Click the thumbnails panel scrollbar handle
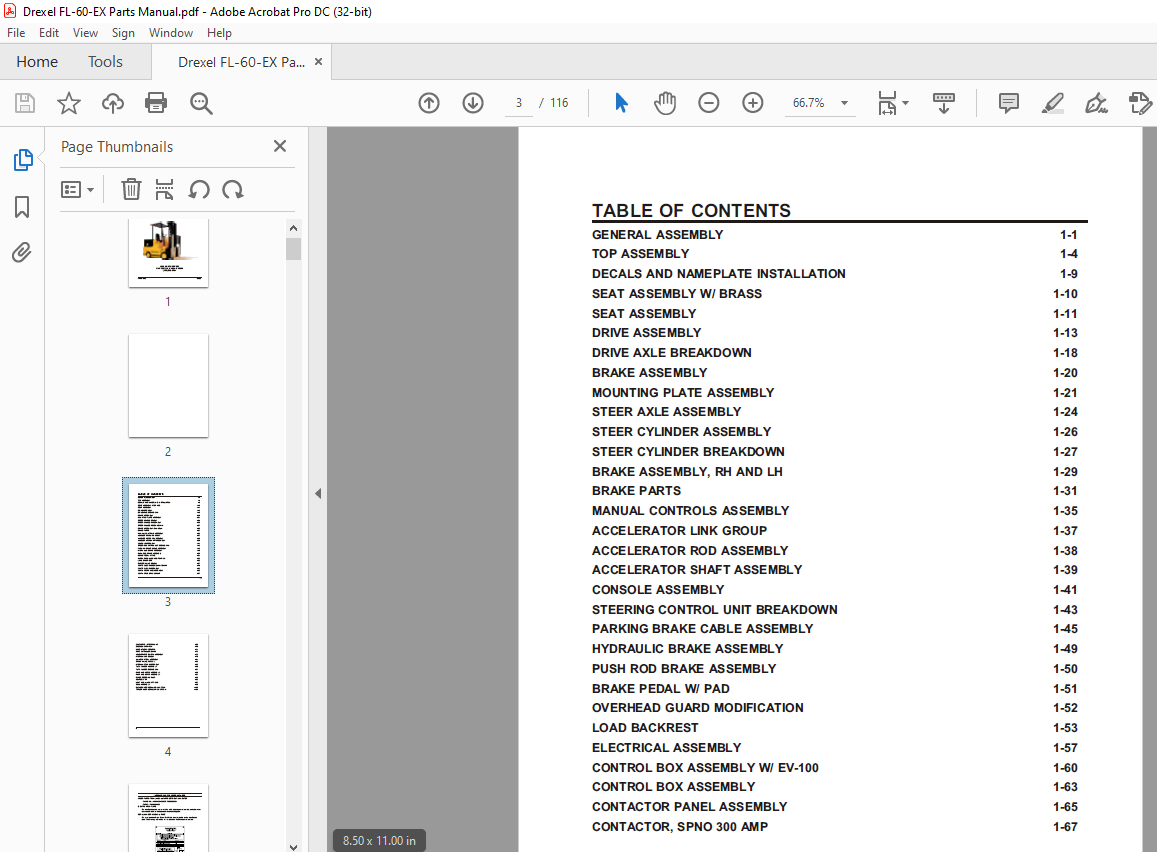The width and height of the screenshot is (1157, 852). pos(293,249)
